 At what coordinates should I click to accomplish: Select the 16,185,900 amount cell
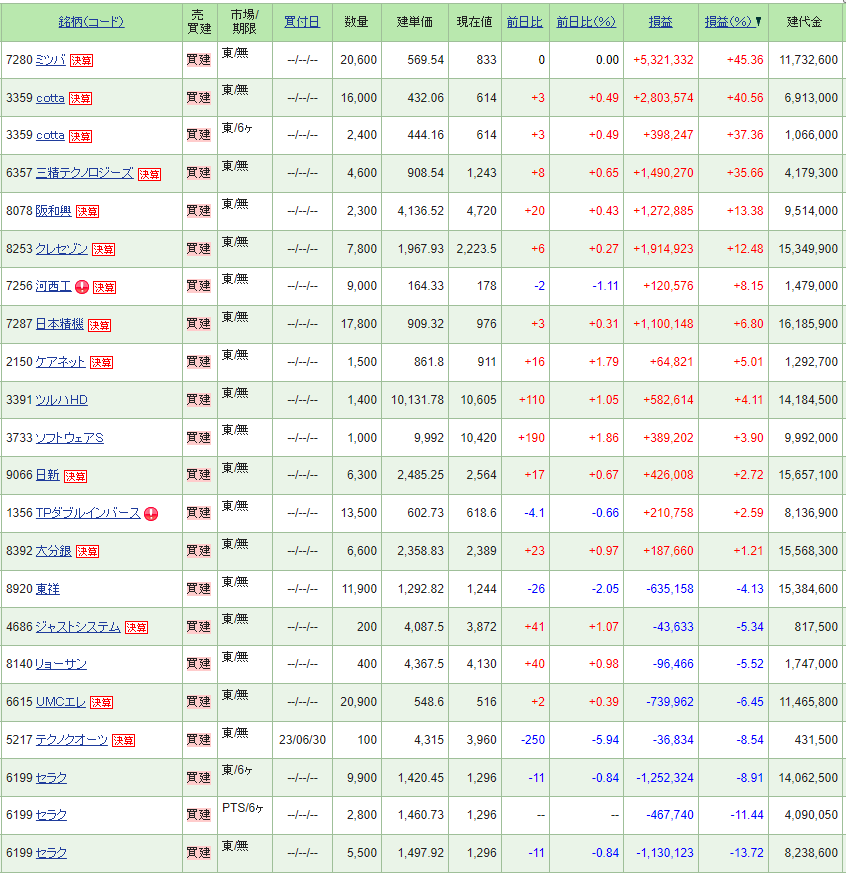coord(808,324)
